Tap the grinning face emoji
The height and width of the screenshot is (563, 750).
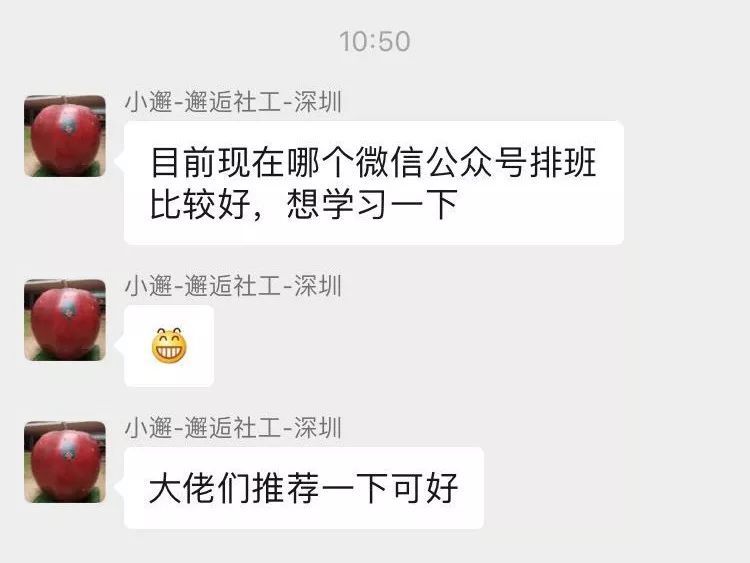169,346
